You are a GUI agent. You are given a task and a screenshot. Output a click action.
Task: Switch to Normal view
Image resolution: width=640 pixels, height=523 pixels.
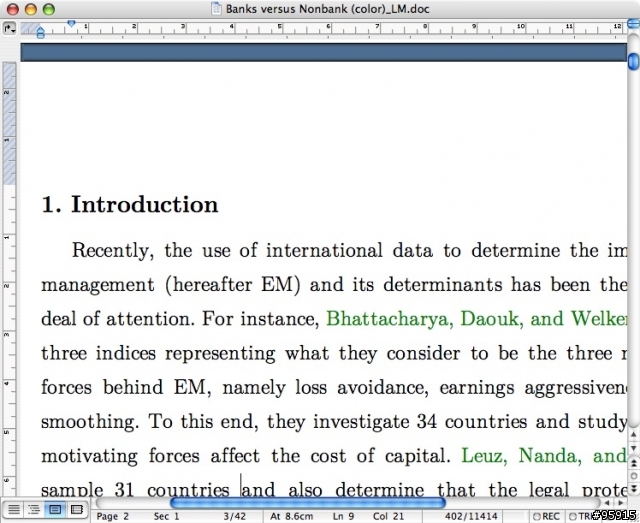tap(13, 509)
